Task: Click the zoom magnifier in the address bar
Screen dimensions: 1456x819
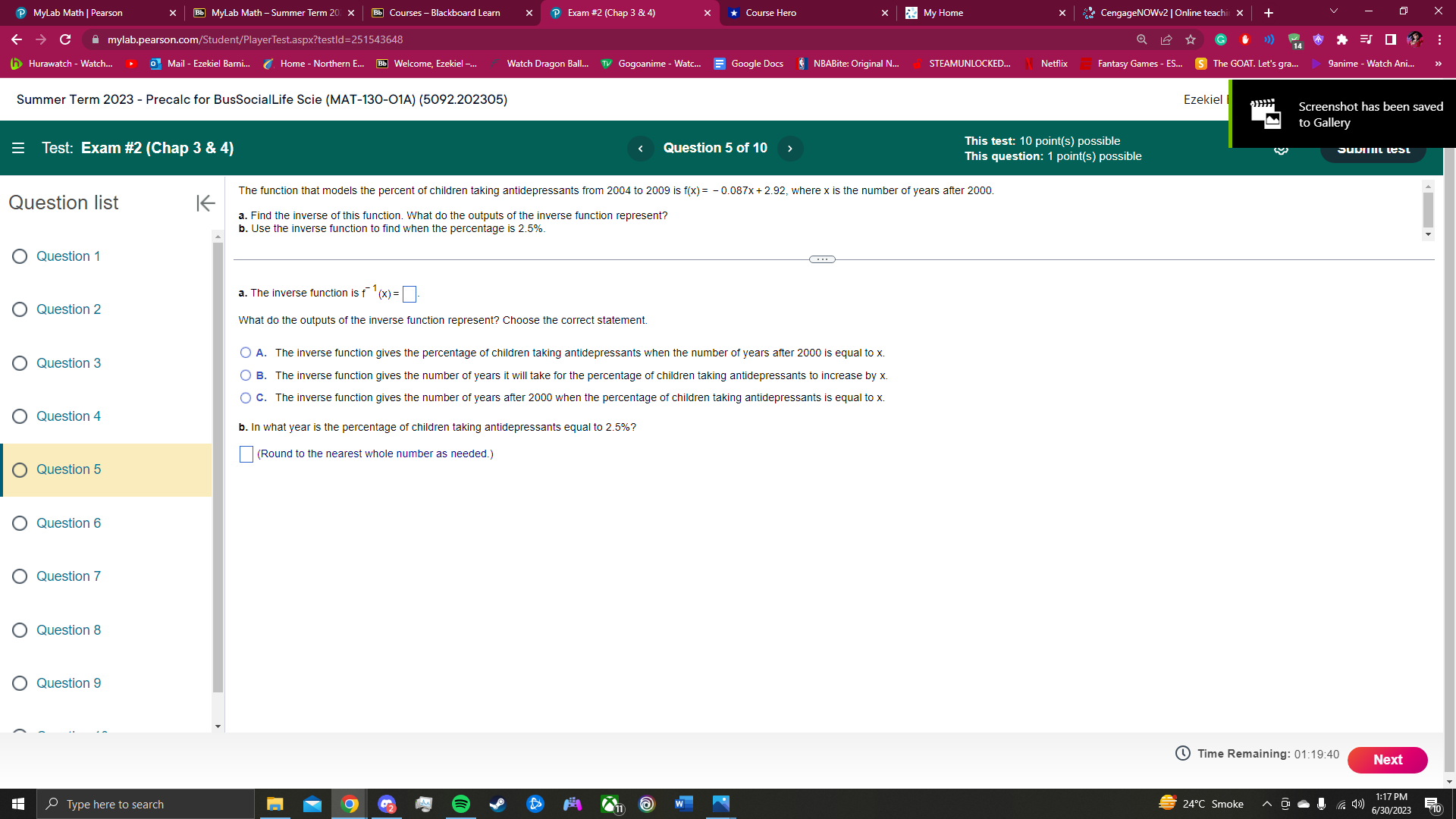Action: (1141, 39)
